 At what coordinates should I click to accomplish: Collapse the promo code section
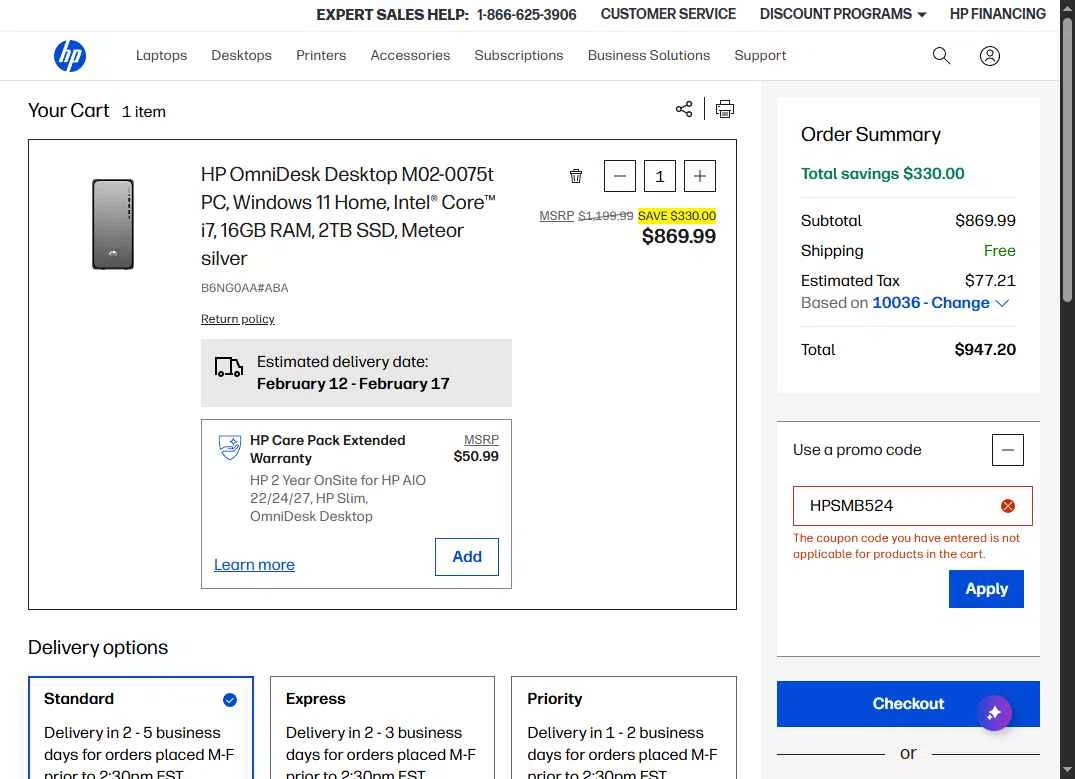point(1008,450)
